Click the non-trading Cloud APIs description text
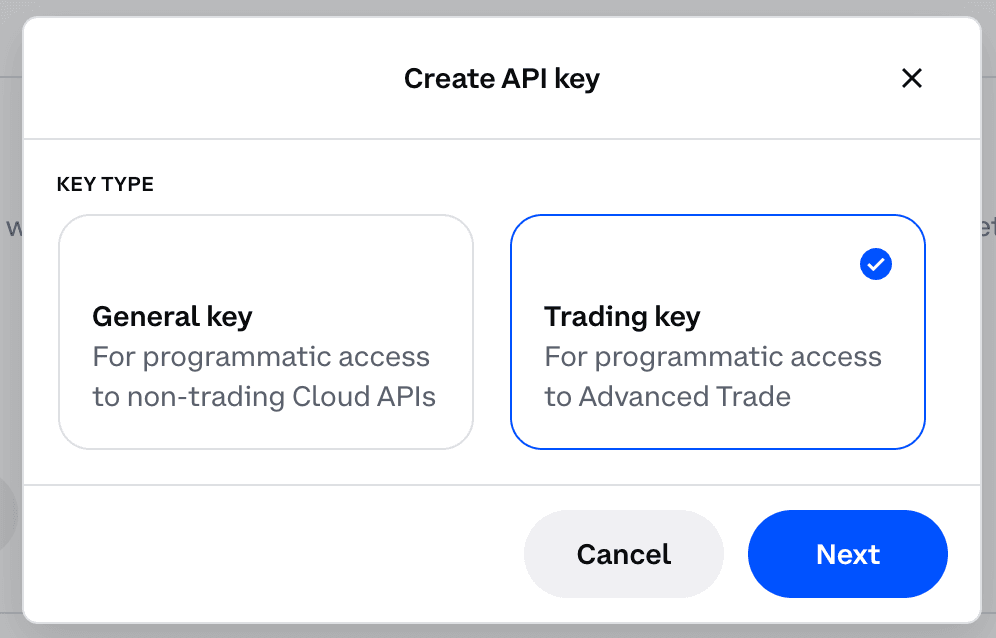 (264, 377)
